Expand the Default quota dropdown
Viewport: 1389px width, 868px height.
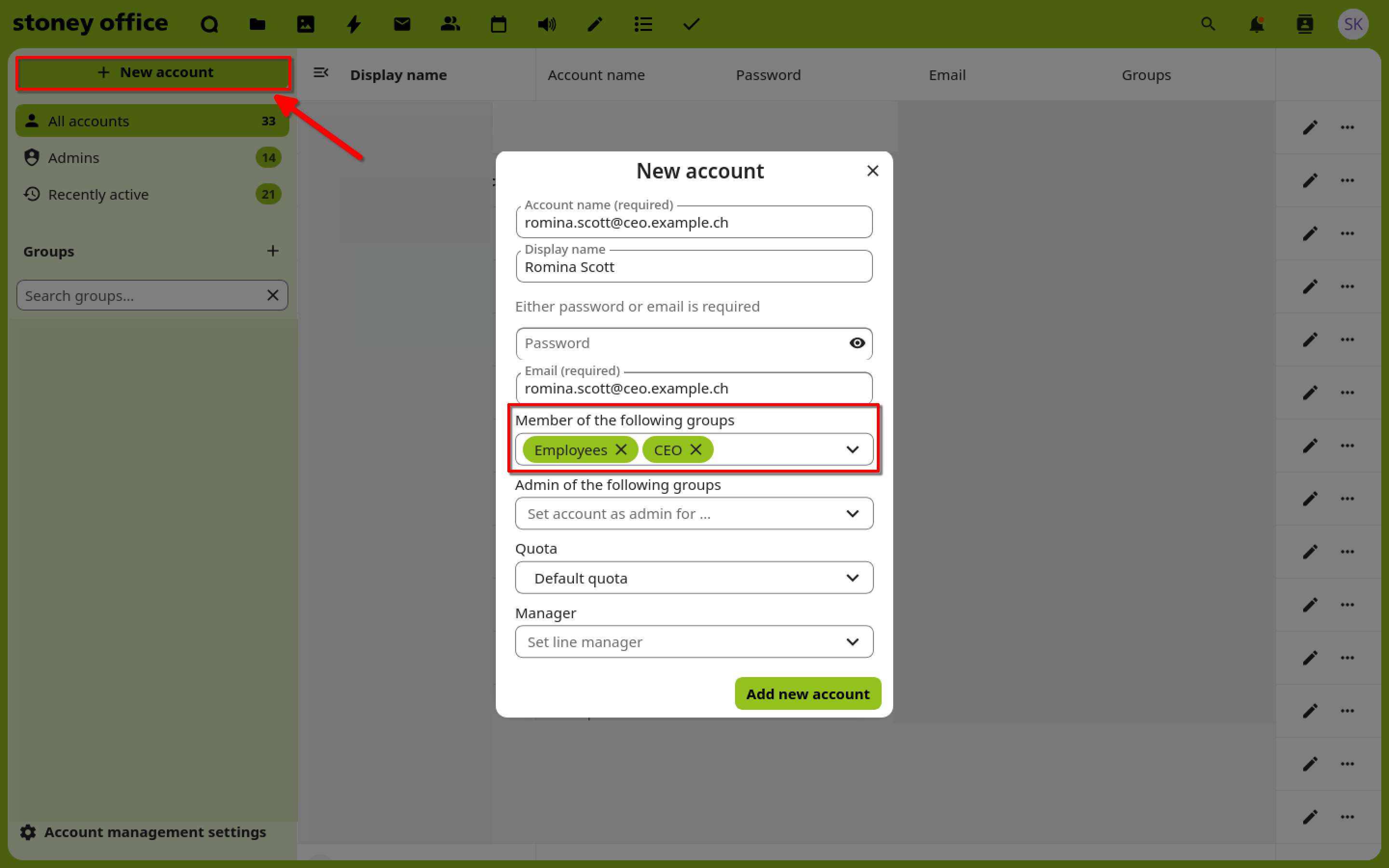(x=694, y=578)
